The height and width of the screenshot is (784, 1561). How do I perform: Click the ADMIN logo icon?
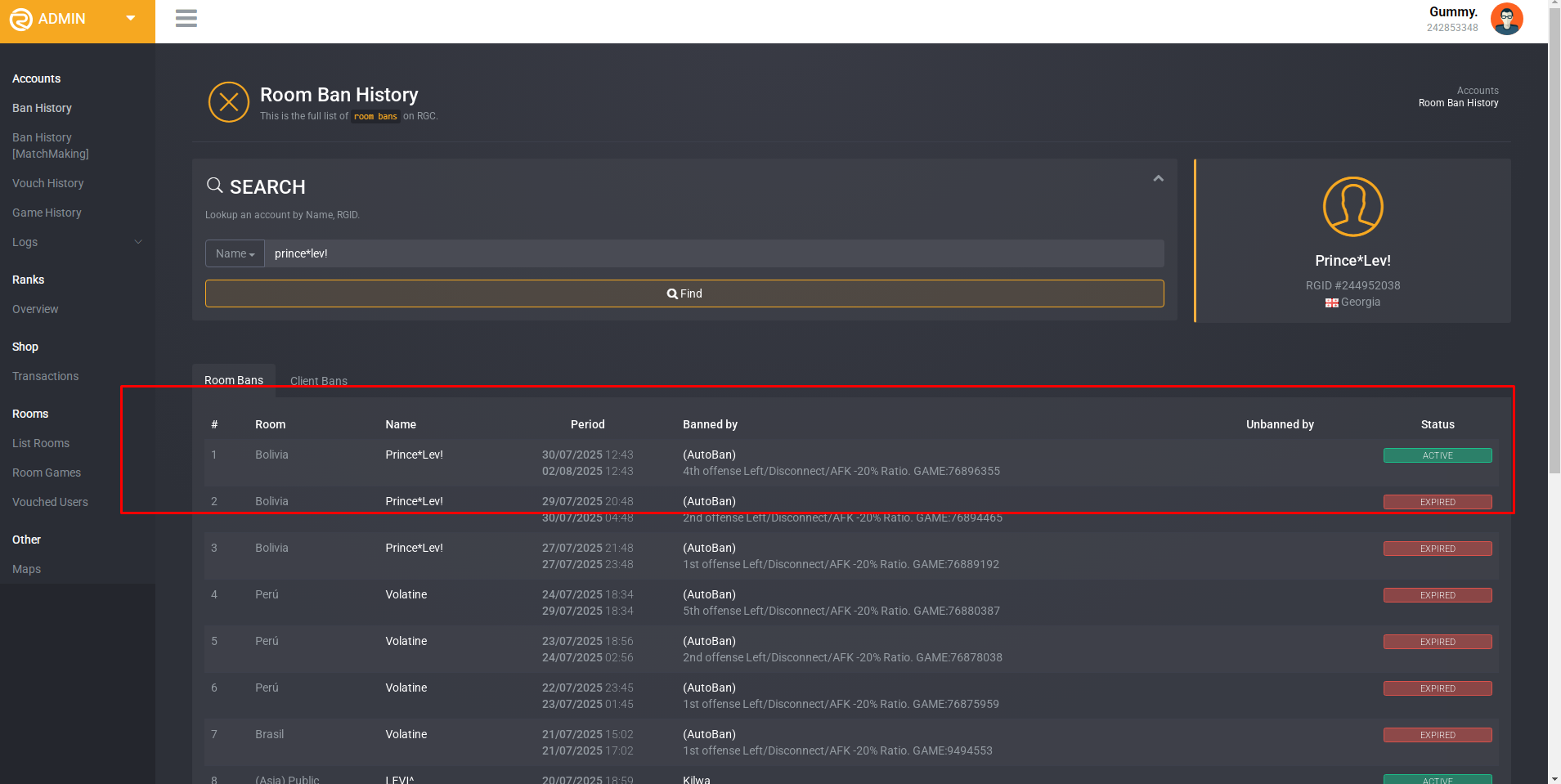pyautogui.click(x=20, y=19)
